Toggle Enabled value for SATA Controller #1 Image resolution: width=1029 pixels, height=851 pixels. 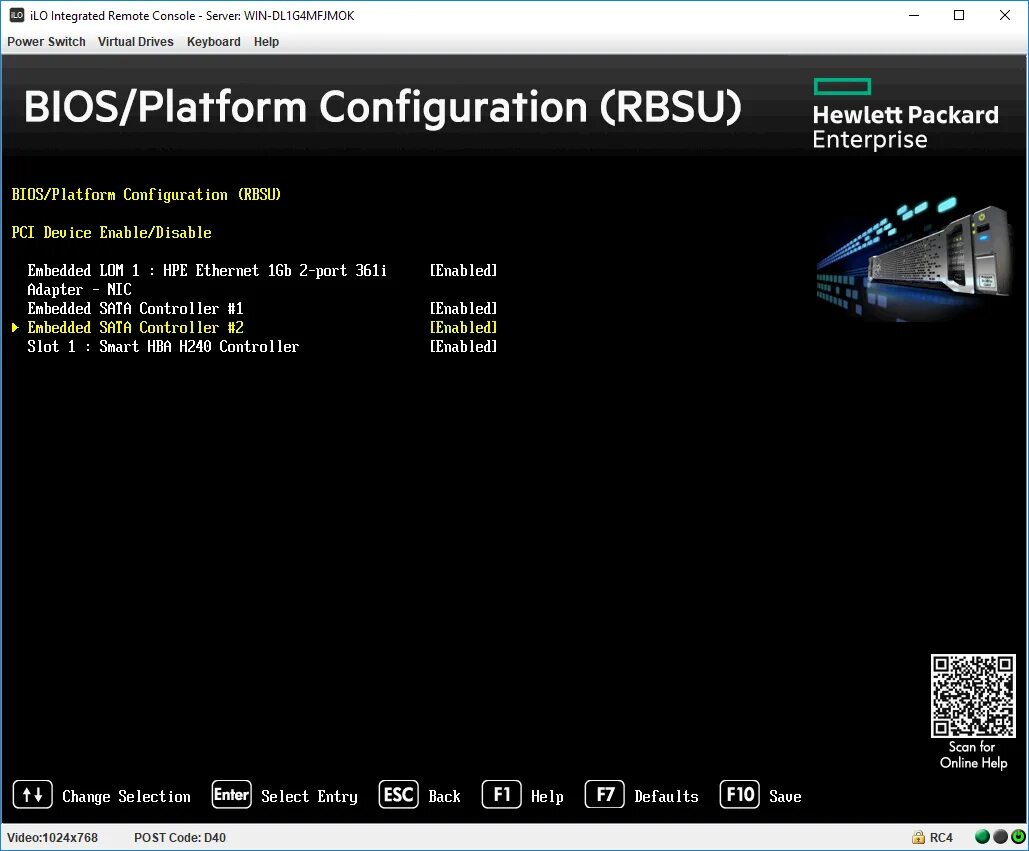pos(463,308)
